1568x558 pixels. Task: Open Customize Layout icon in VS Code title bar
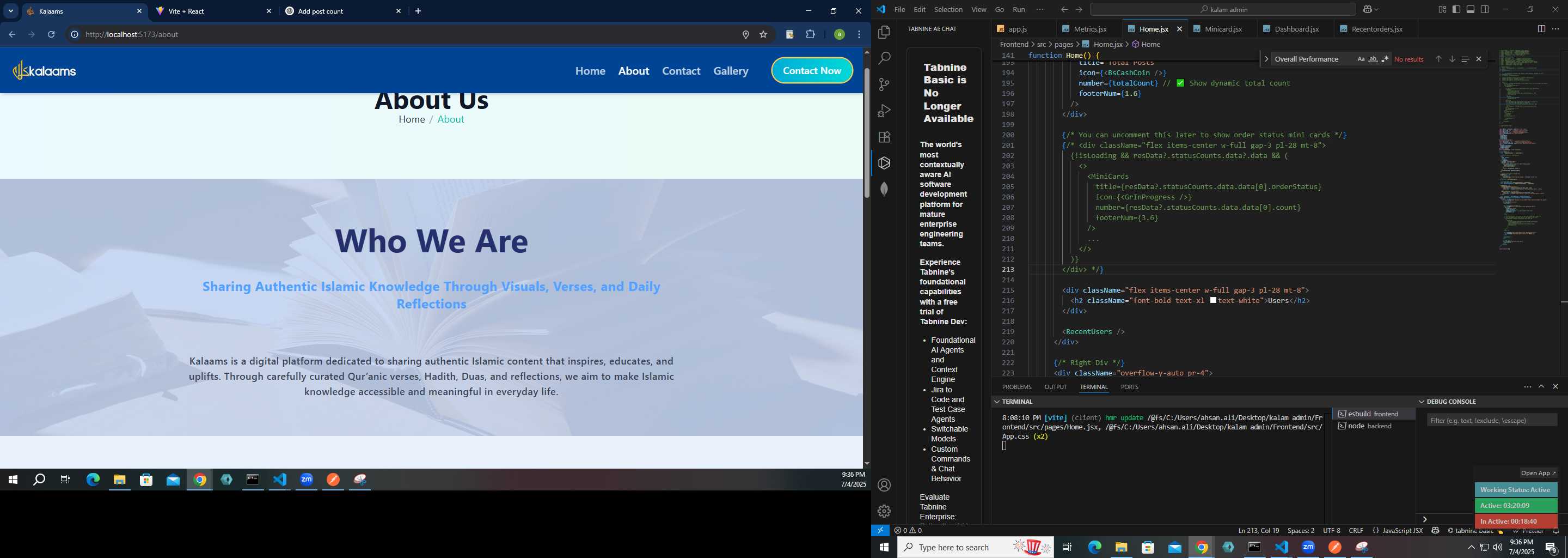pyautogui.click(x=1442, y=10)
